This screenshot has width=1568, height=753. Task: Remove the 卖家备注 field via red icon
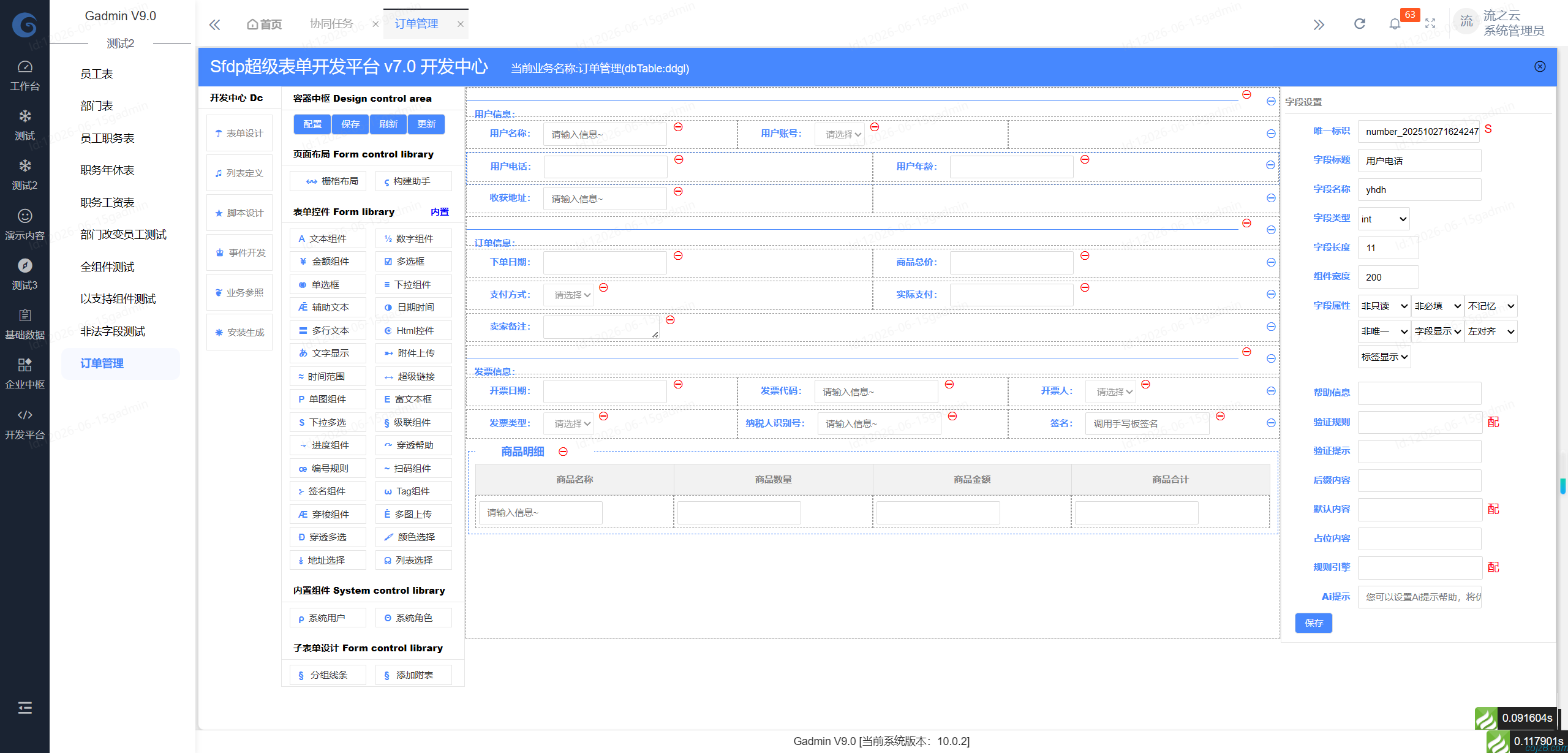[670, 320]
